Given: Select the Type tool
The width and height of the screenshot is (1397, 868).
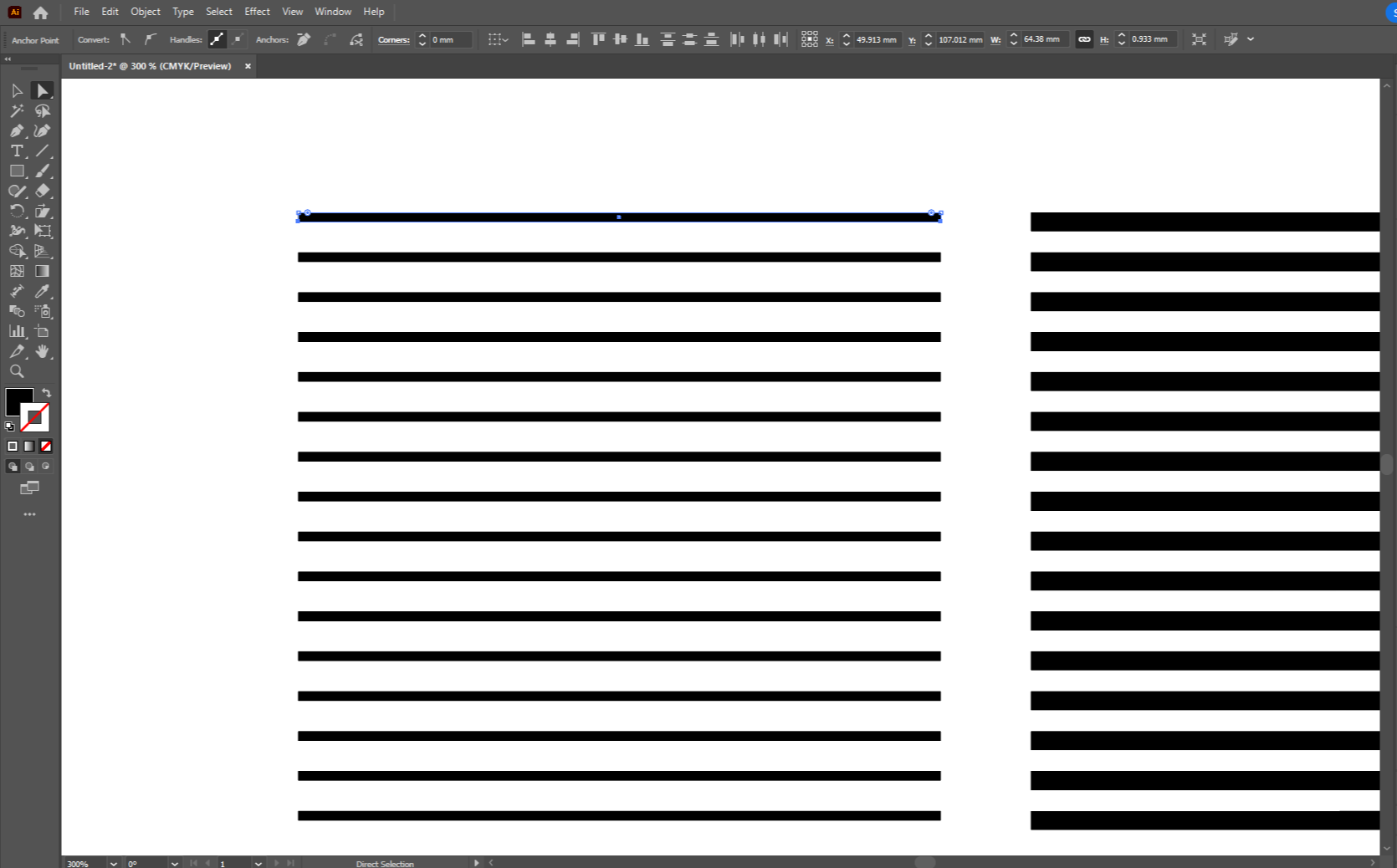Looking at the screenshot, I should (x=17, y=151).
